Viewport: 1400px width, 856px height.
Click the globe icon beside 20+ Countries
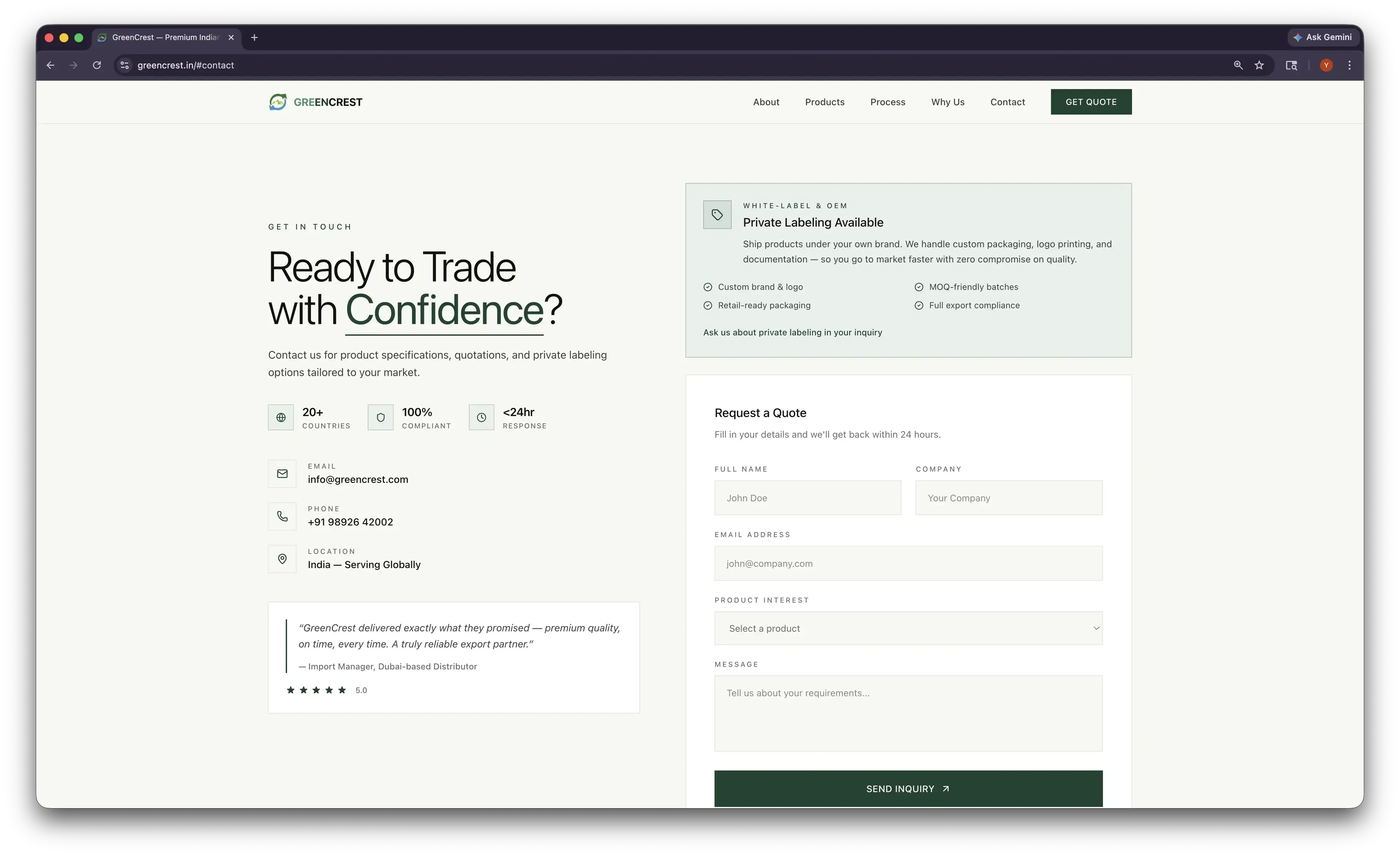281,417
